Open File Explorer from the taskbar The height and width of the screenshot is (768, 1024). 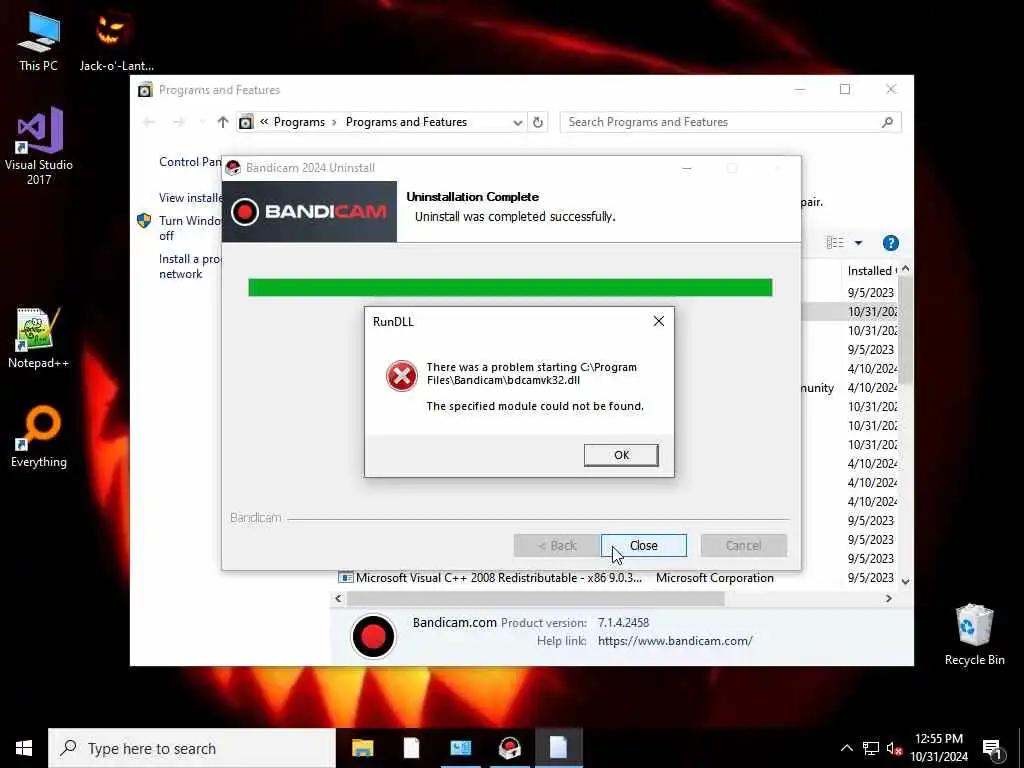[362, 748]
